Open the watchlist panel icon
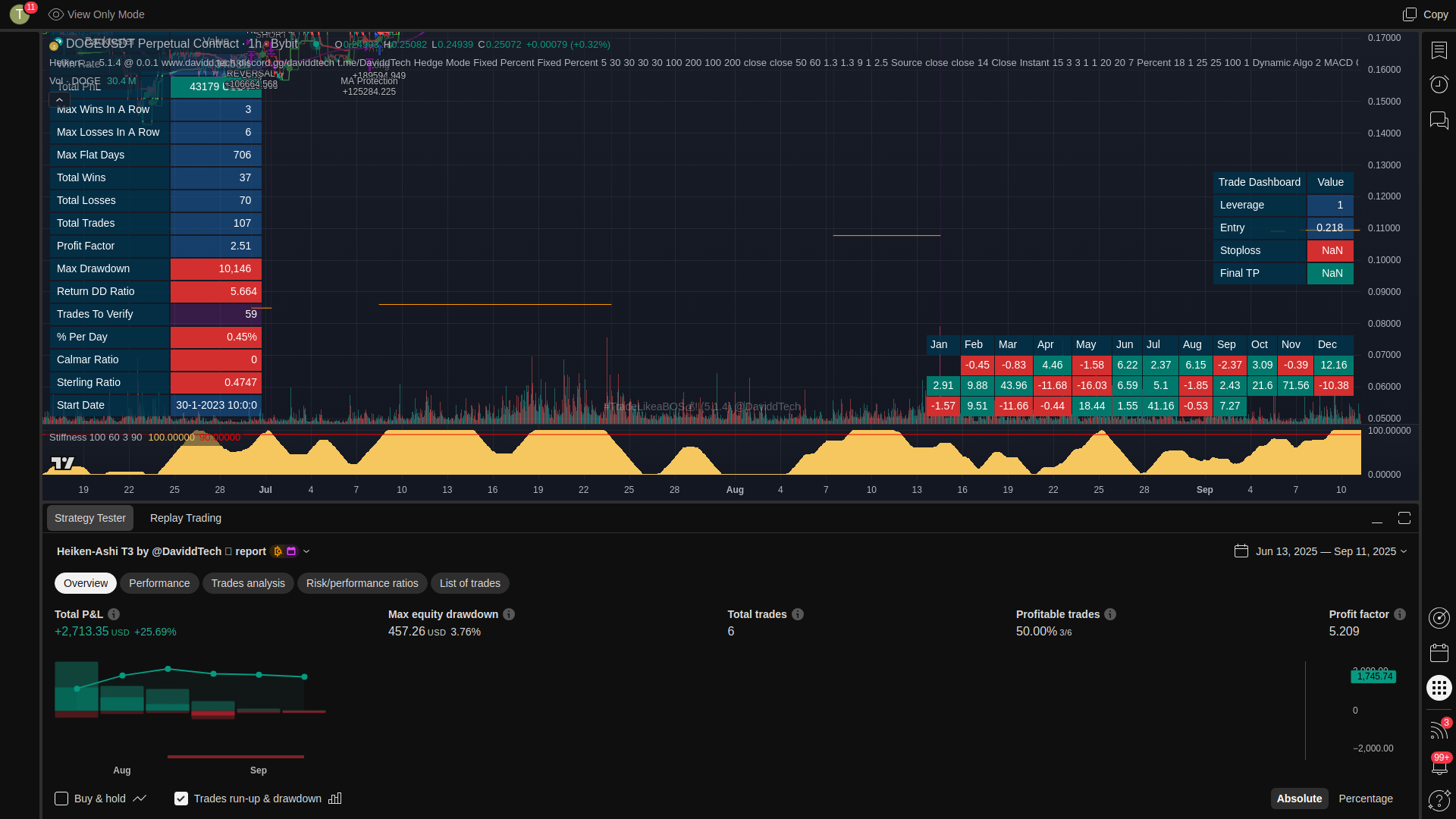This screenshot has width=1456, height=819. (1439, 51)
